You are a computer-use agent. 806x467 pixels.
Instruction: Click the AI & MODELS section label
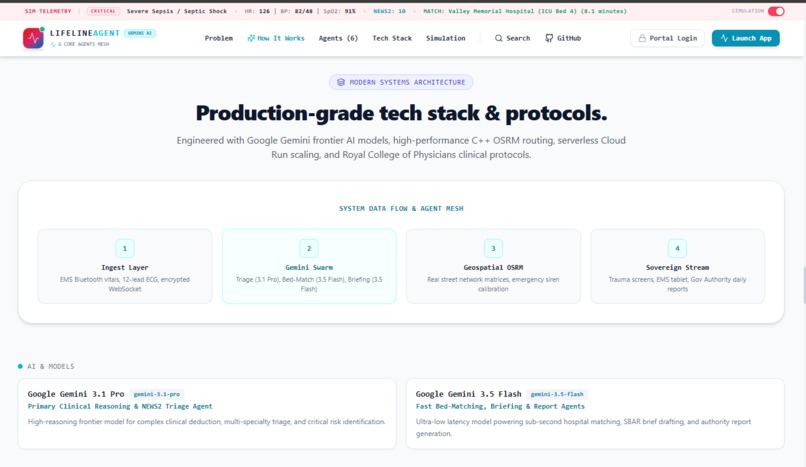[50, 366]
